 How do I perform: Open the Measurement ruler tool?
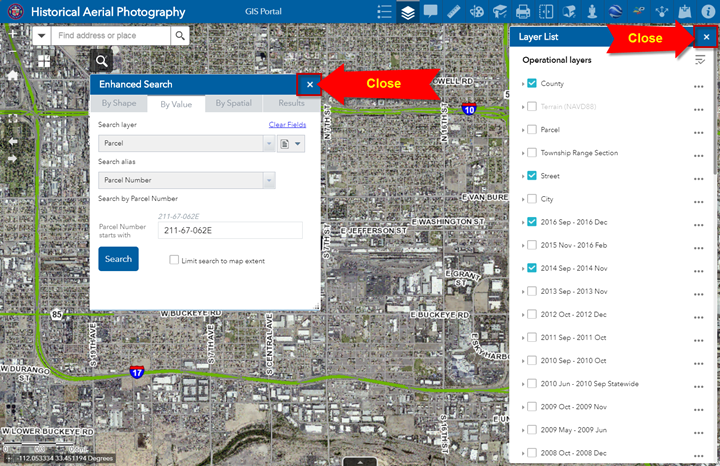tap(454, 12)
